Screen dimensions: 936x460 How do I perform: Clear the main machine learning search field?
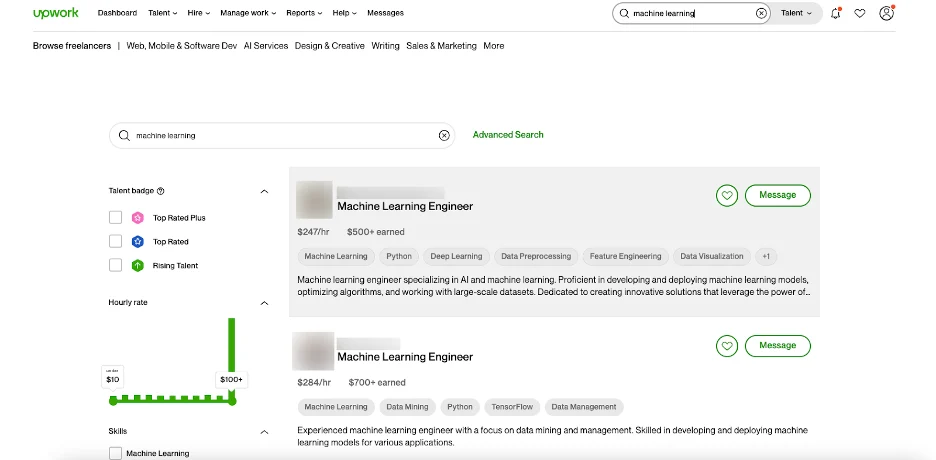click(444, 135)
